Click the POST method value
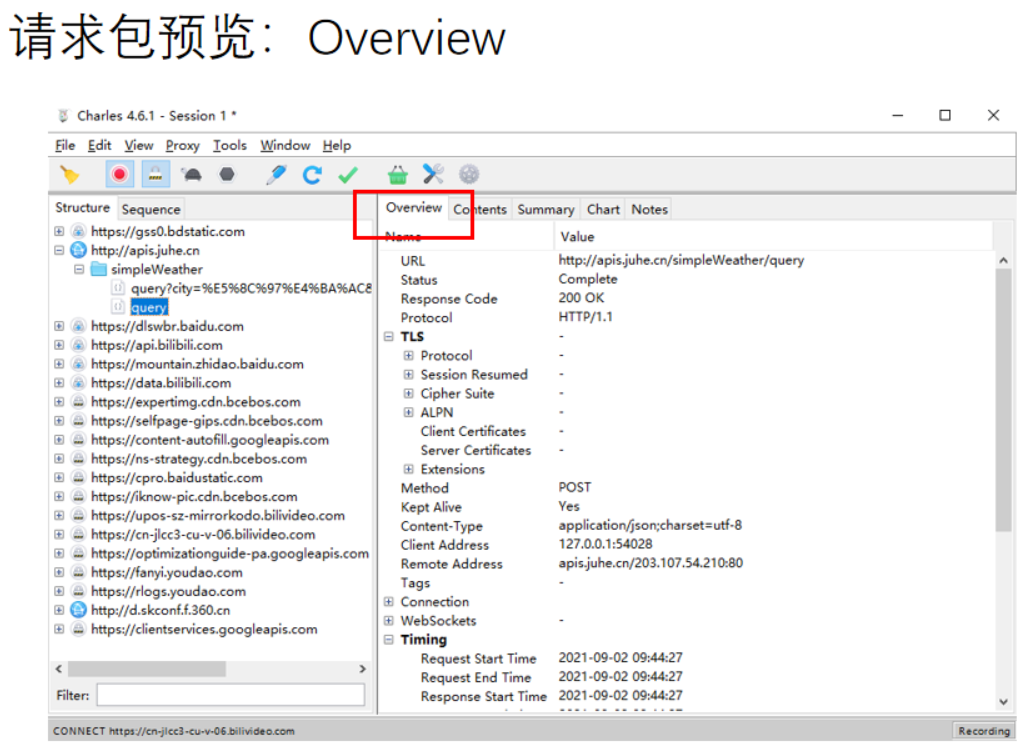 (575, 487)
